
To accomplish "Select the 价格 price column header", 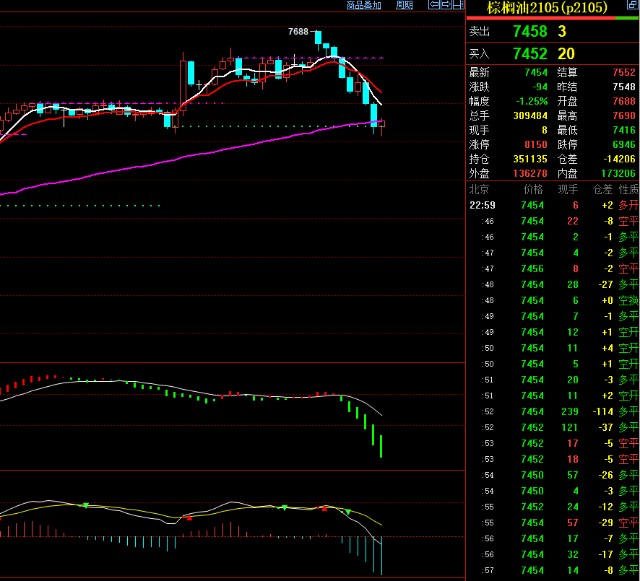I will [x=533, y=189].
